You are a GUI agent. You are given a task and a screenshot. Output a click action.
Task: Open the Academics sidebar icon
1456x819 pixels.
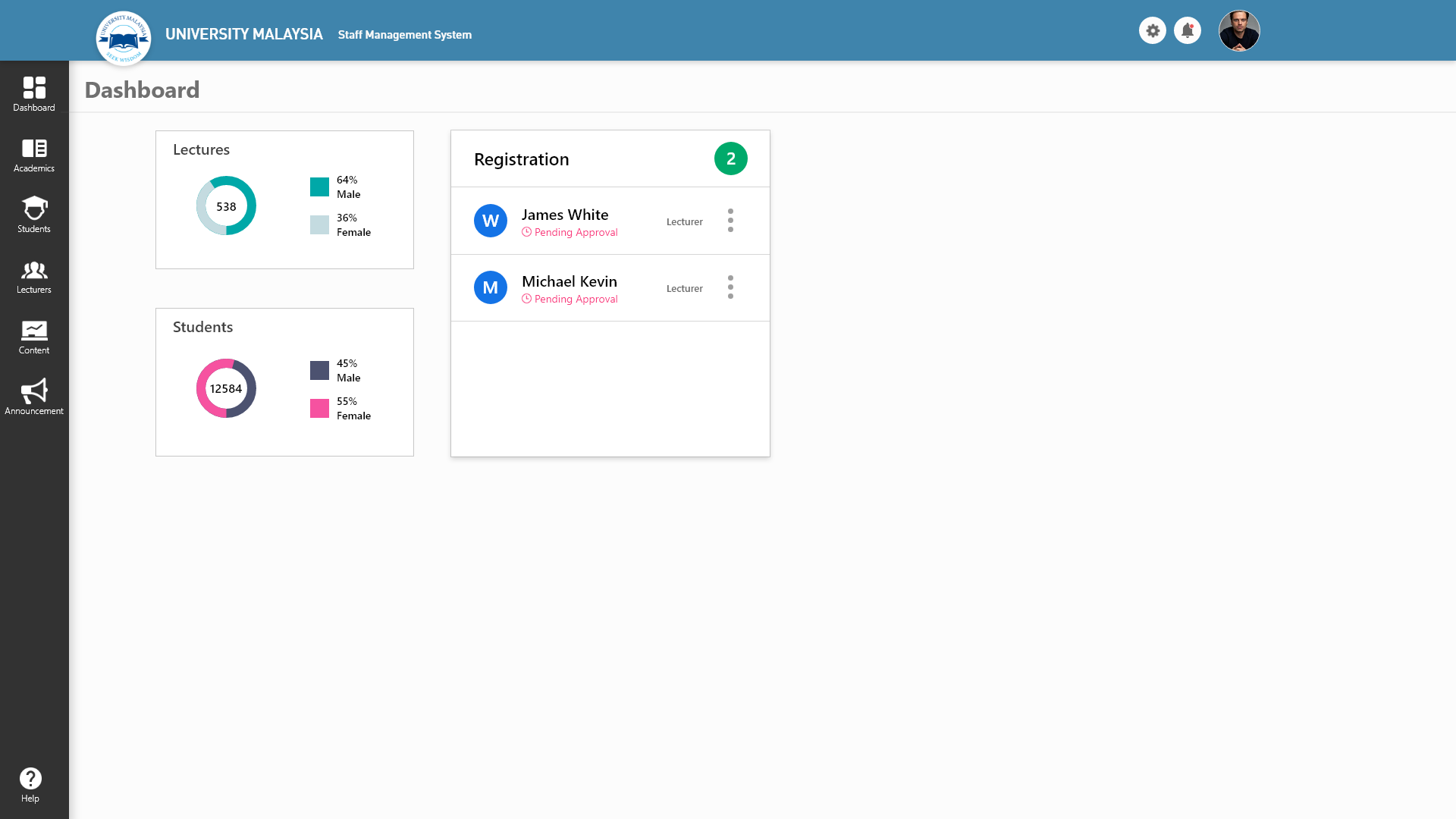click(x=34, y=148)
